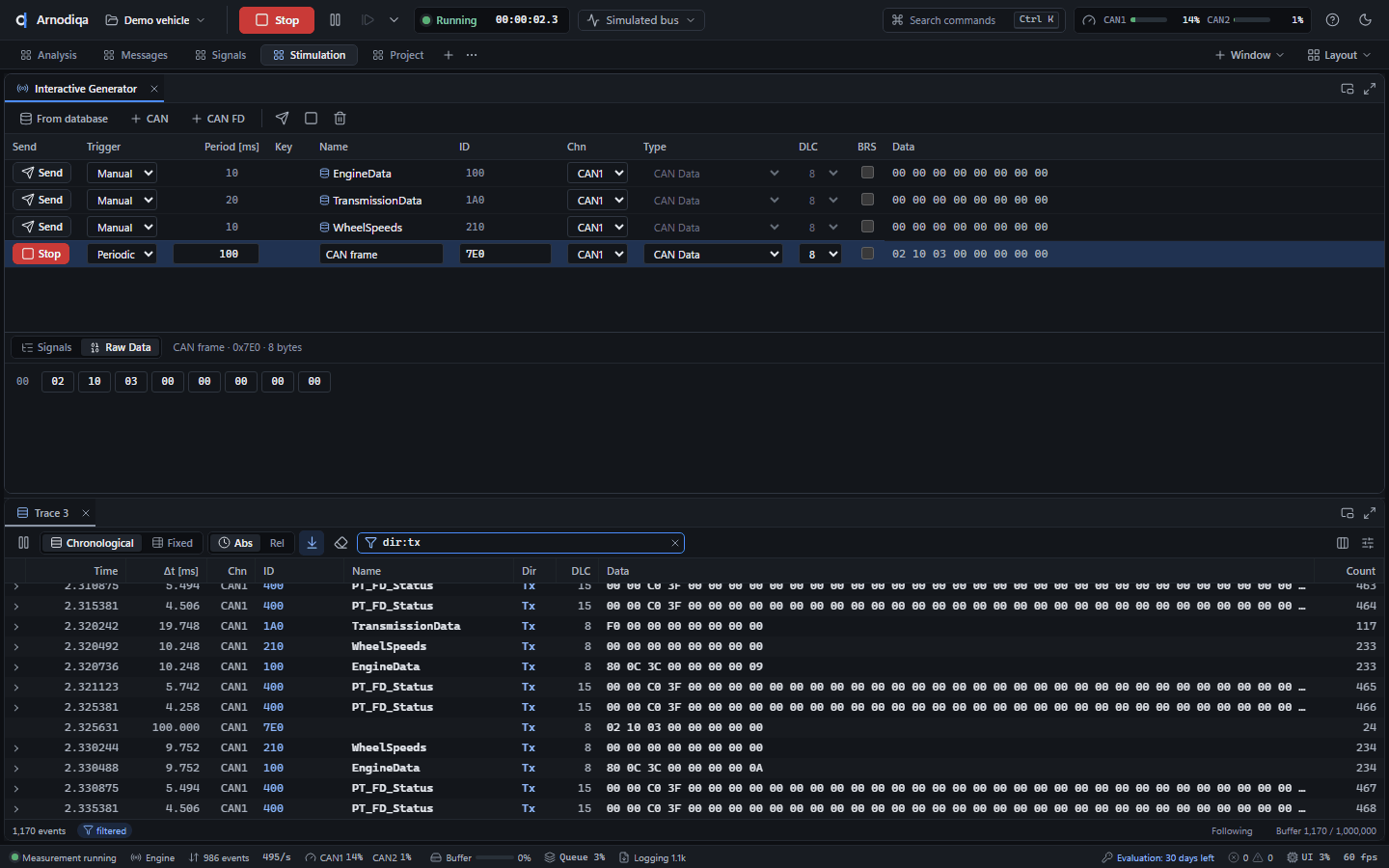
Task: Toggle BRS checkbox for the CAN frame row
Action: click(867, 254)
